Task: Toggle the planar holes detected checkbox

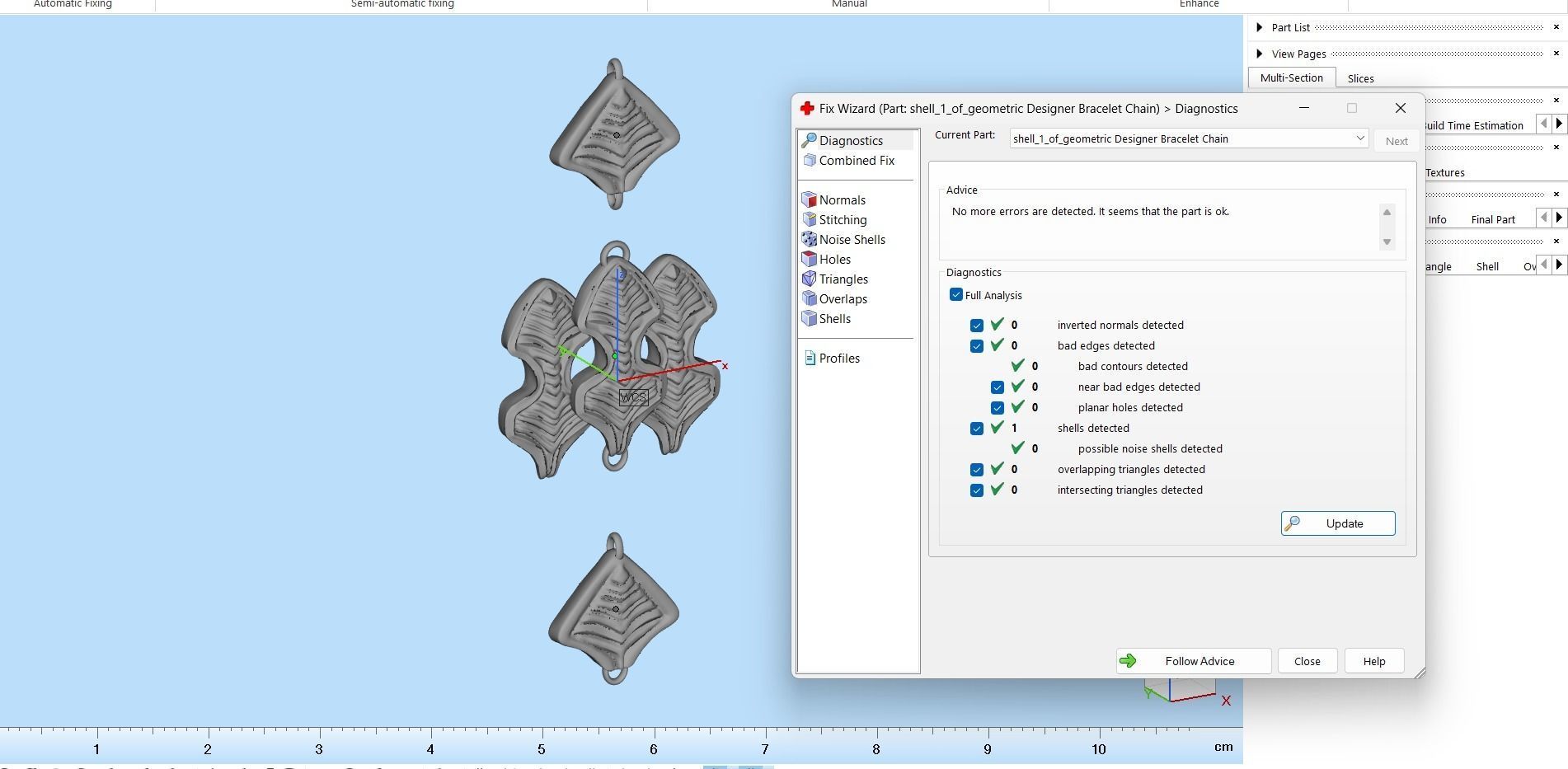Action: click(998, 408)
